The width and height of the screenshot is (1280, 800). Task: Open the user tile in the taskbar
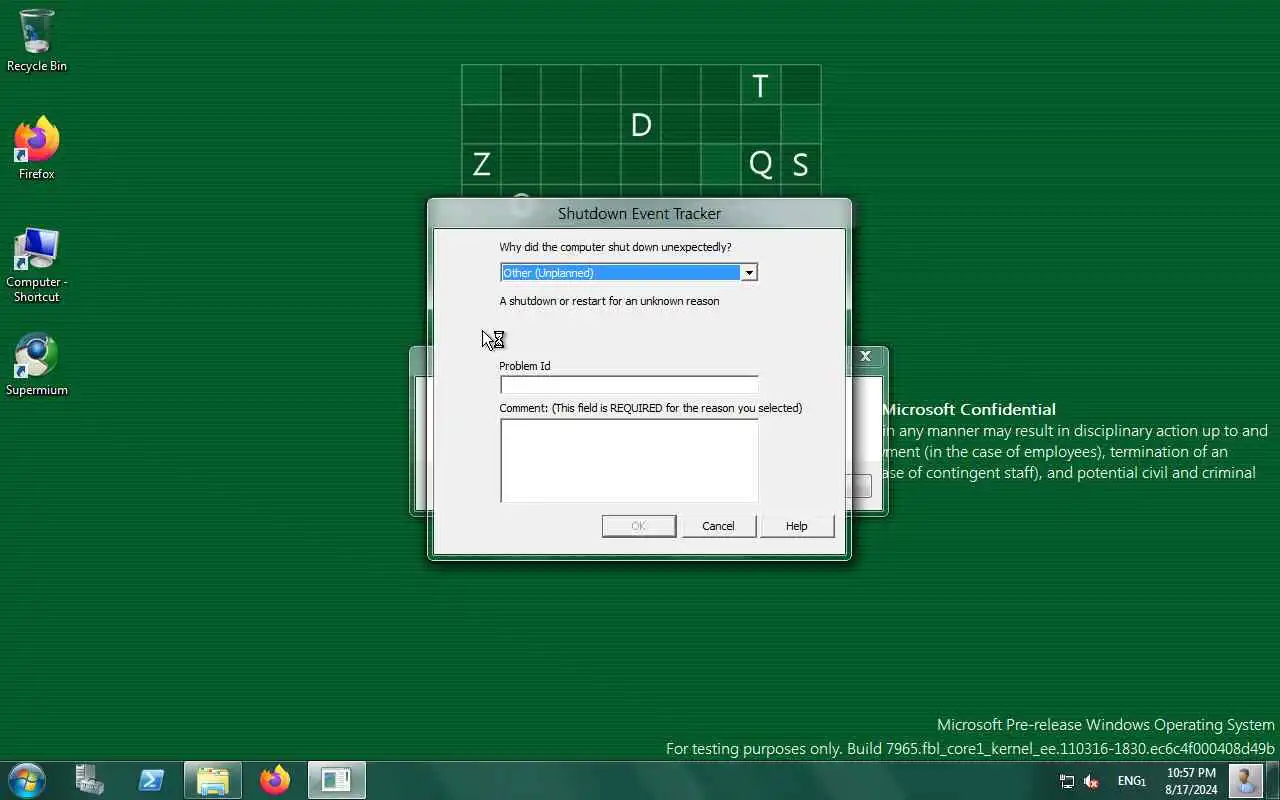click(x=1245, y=780)
